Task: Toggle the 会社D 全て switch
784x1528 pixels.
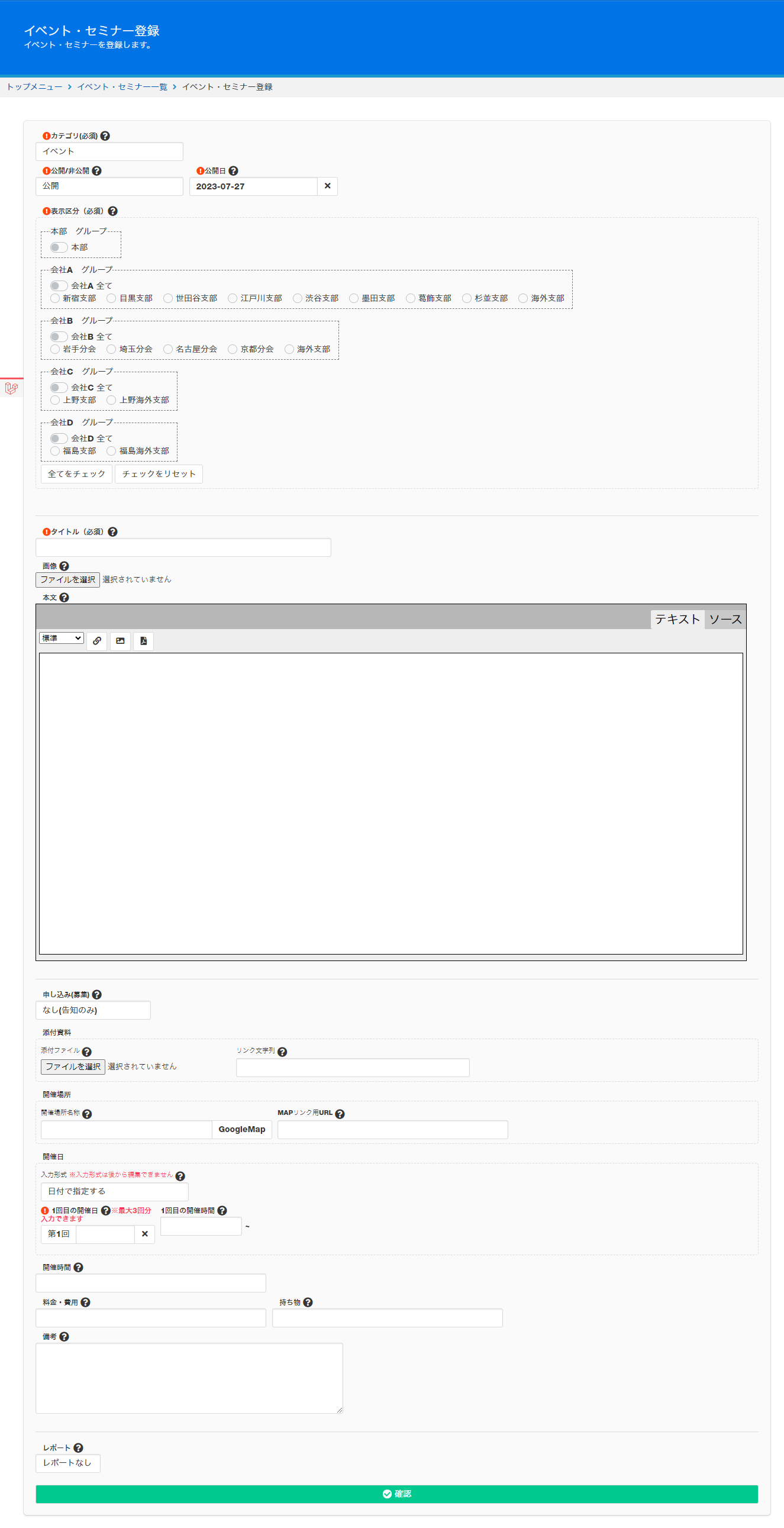Action: [59, 439]
